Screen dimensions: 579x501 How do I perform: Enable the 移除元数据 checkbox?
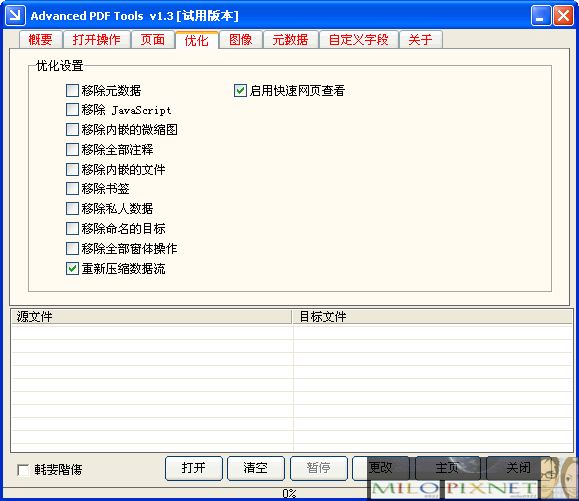point(72,90)
